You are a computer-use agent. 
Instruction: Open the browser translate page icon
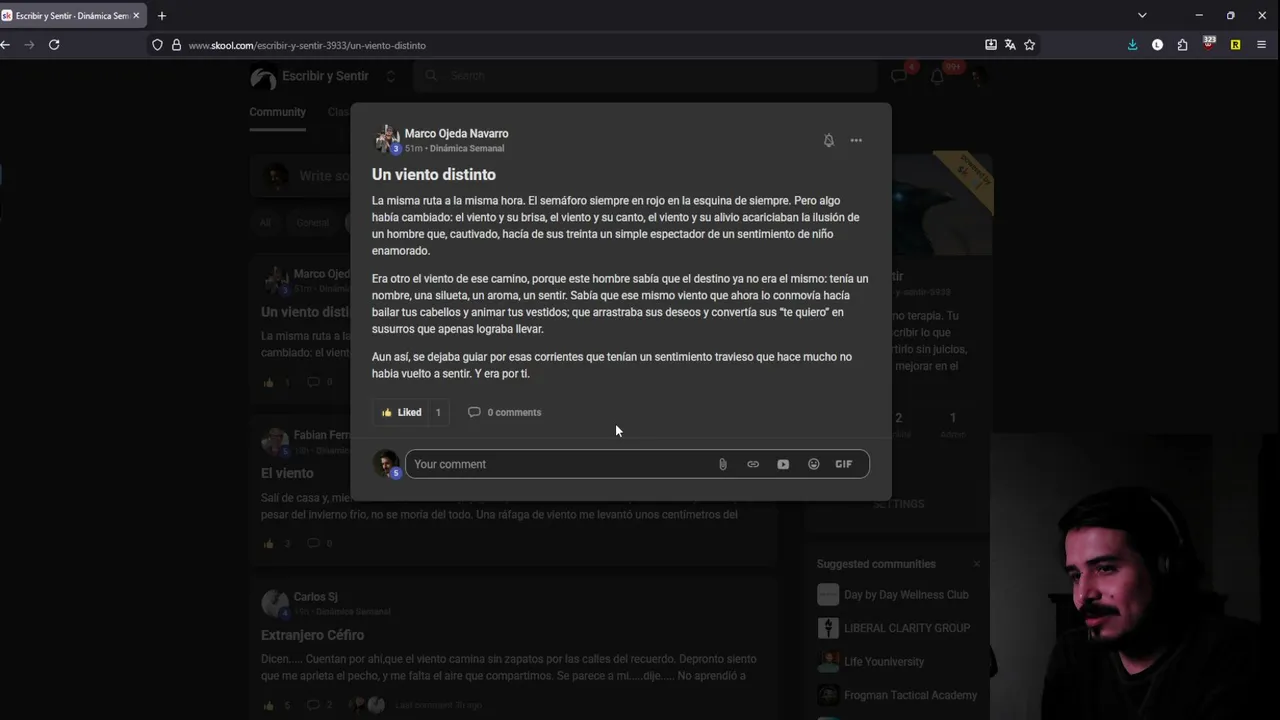1010,45
